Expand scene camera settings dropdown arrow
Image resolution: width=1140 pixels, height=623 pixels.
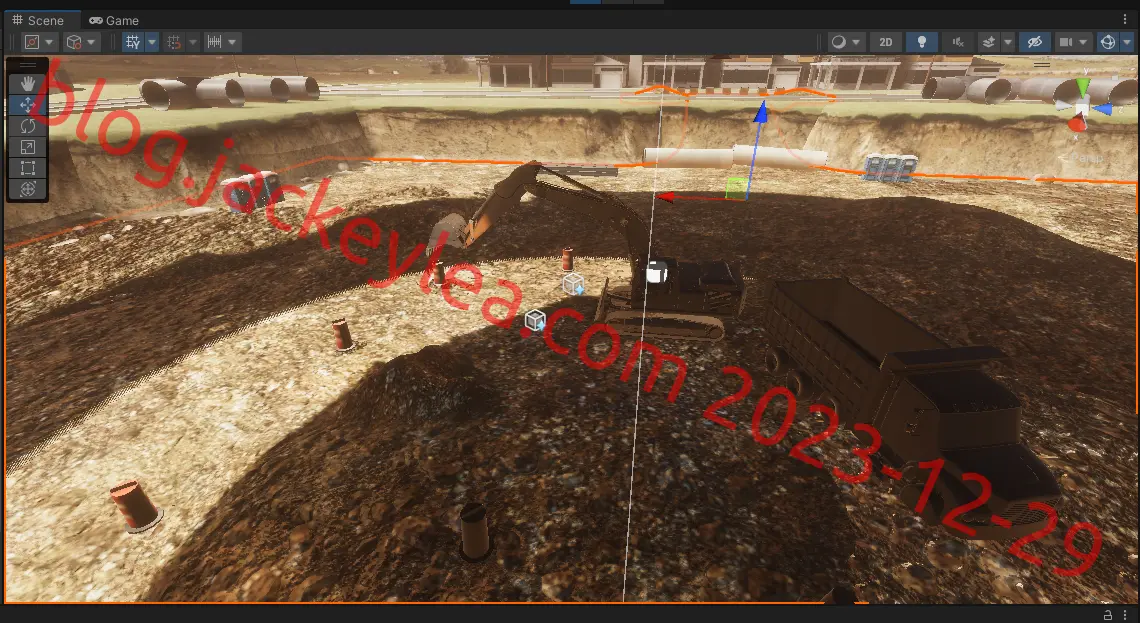coord(1083,42)
